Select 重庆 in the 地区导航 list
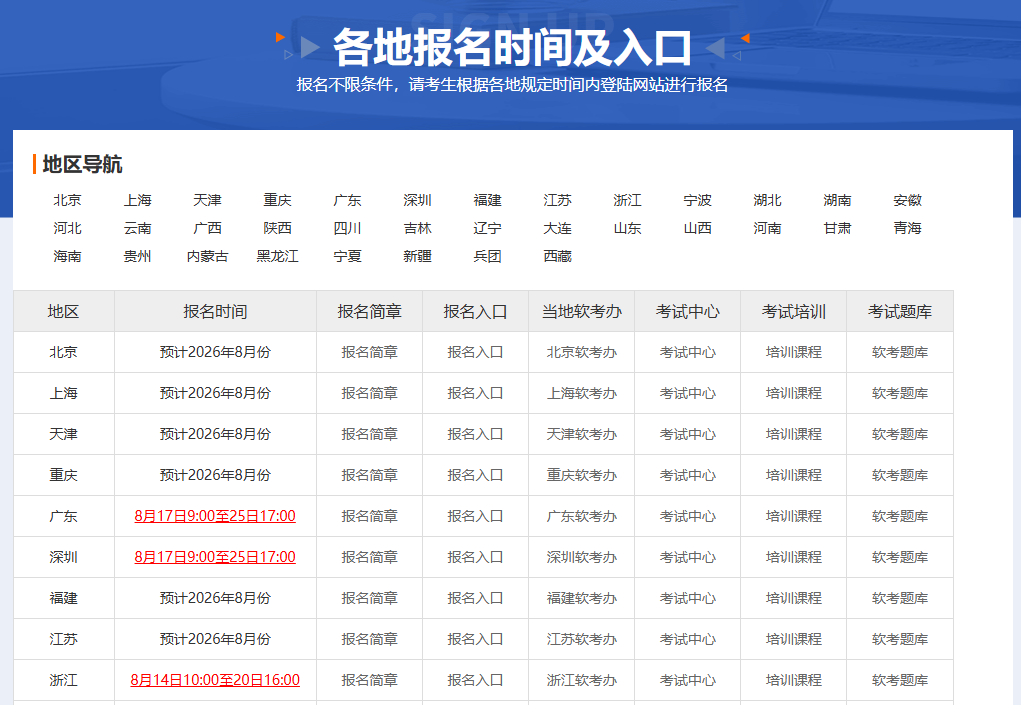1021x705 pixels. pos(277,200)
